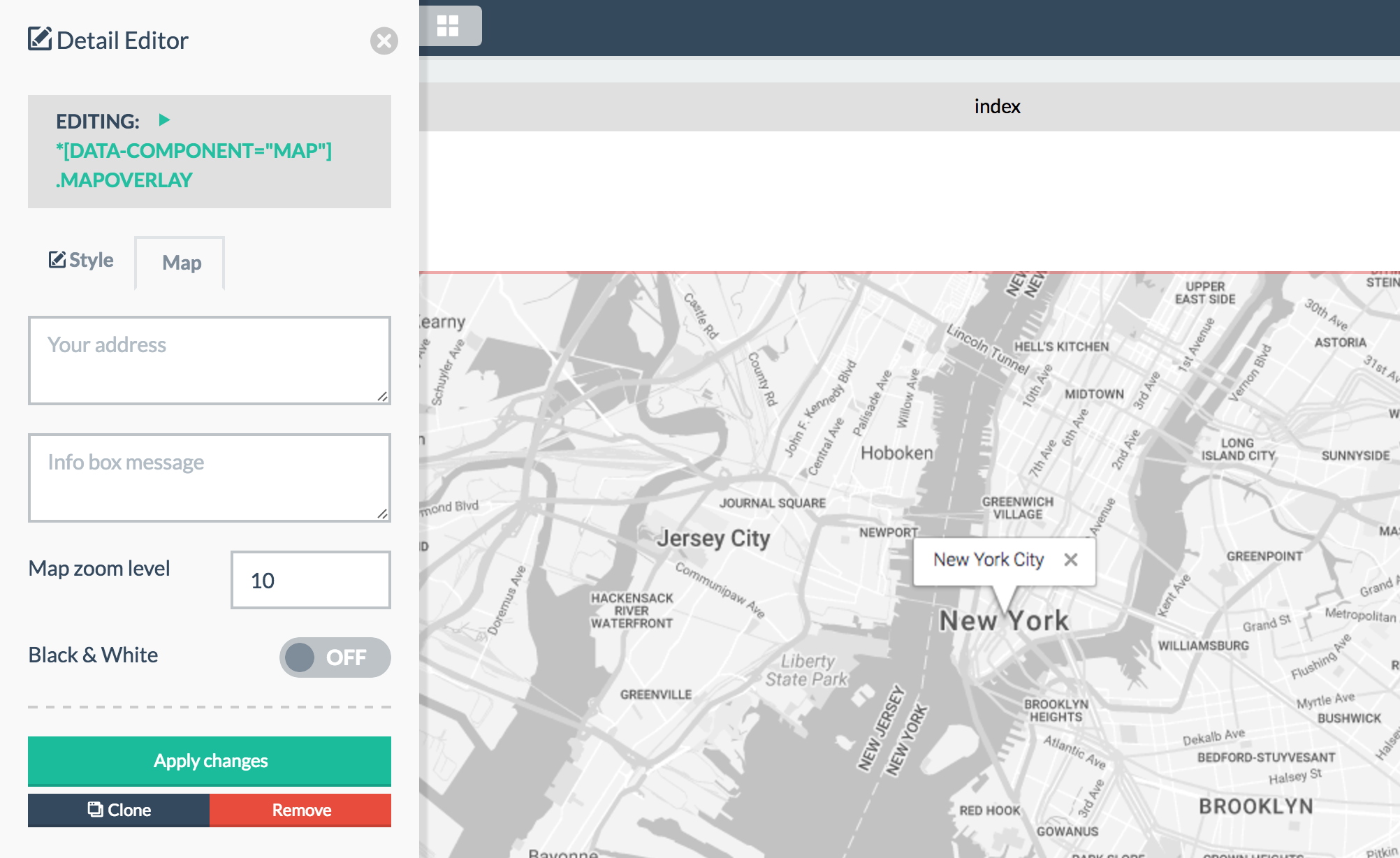Click the New York City info label
Screen dimensions: 1400x858
989,560
